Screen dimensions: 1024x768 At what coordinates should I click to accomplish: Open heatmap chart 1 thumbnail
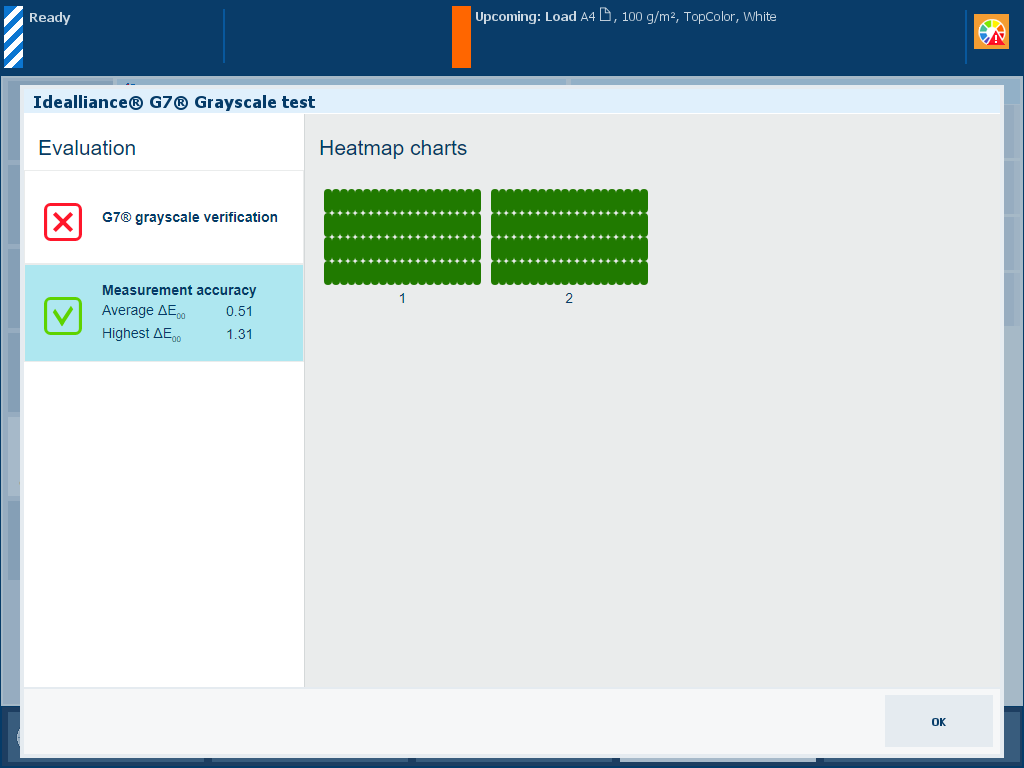pos(402,237)
